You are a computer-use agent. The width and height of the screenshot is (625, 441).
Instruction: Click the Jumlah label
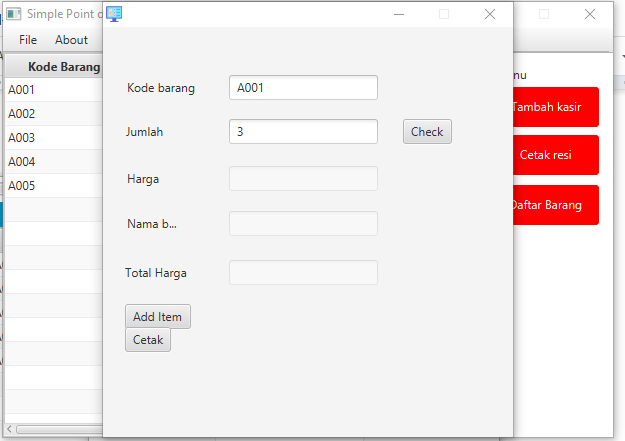click(x=144, y=132)
